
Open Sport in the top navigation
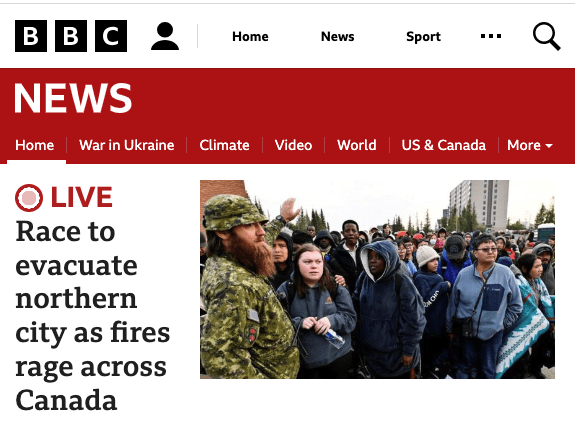click(423, 37)
